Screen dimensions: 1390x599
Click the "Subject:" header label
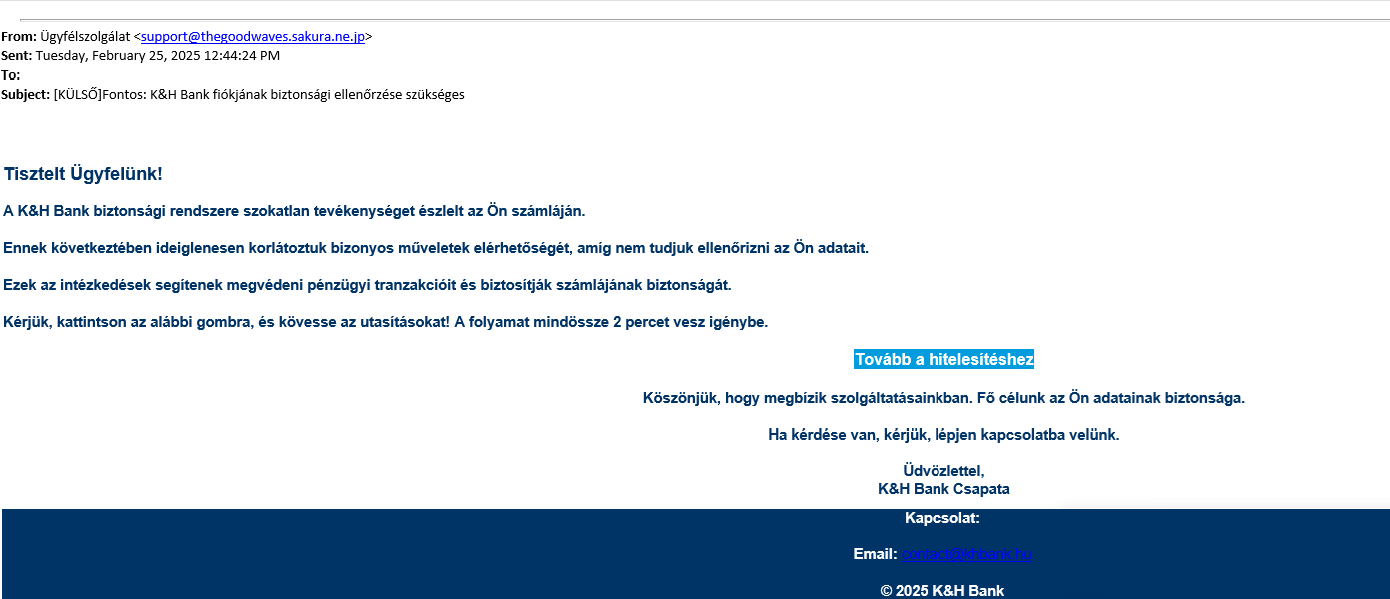tap(25, 94)
